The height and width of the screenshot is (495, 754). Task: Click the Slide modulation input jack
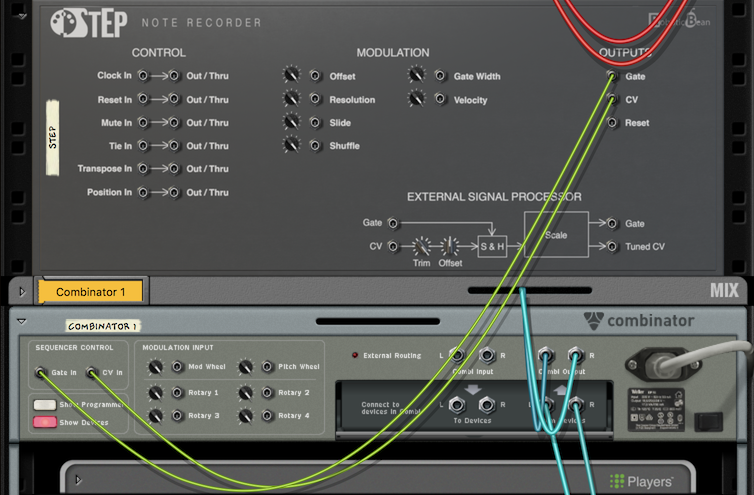tap(315, 122)
